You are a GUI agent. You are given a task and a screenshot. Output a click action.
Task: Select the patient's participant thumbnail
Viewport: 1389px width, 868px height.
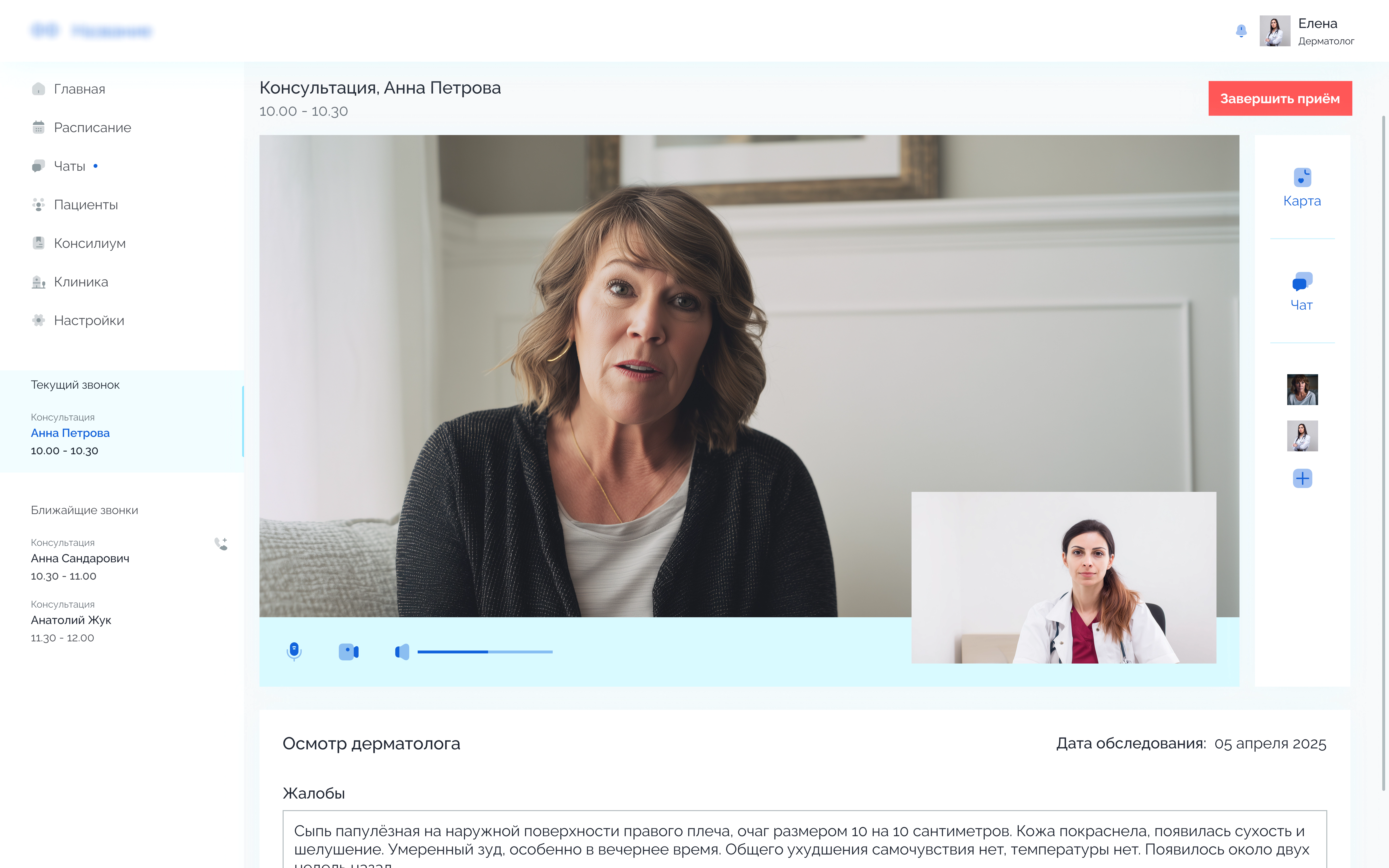click(x=1302, y=389)
